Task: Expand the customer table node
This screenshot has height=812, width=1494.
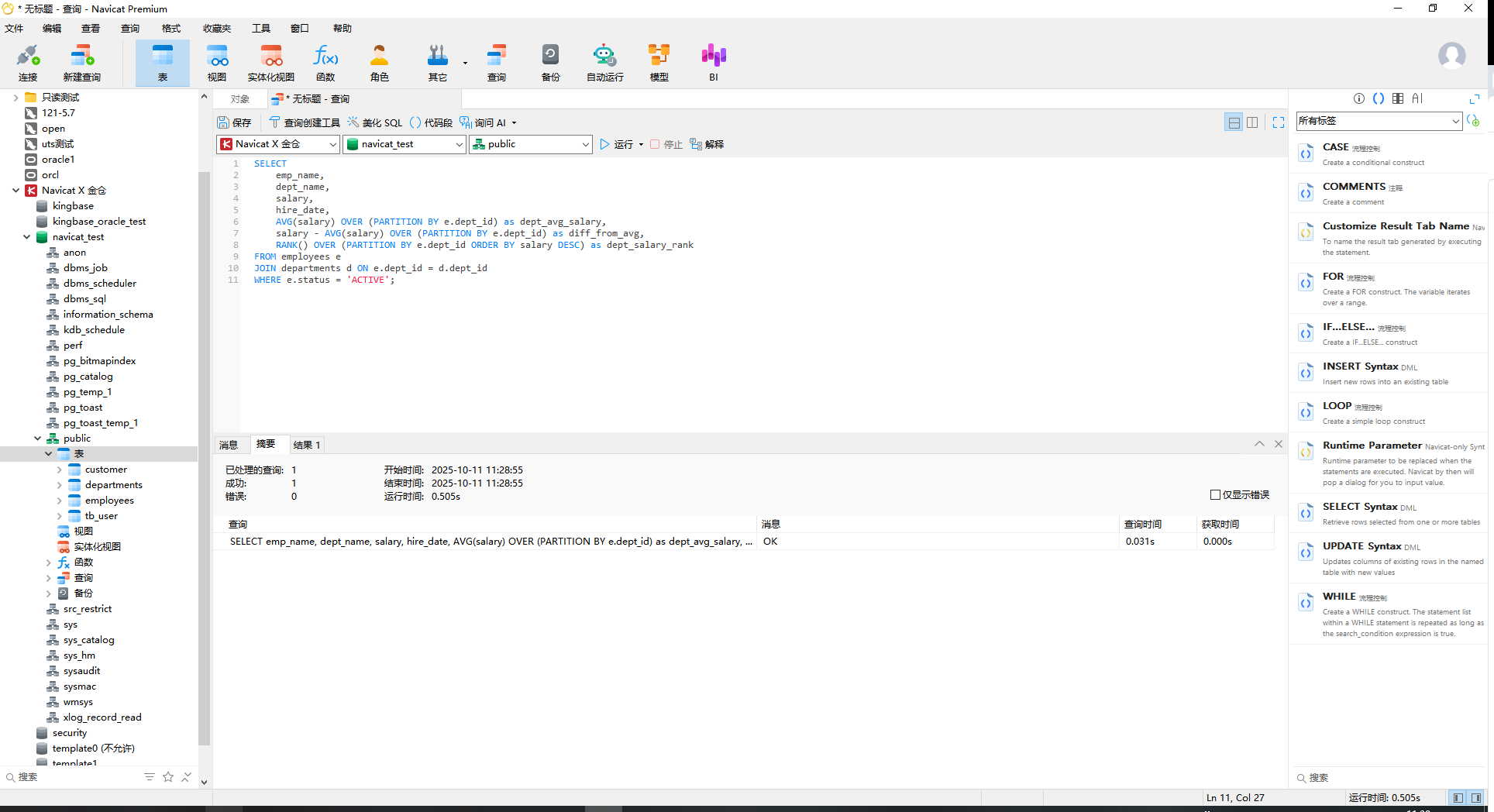Action: [60, 470]
